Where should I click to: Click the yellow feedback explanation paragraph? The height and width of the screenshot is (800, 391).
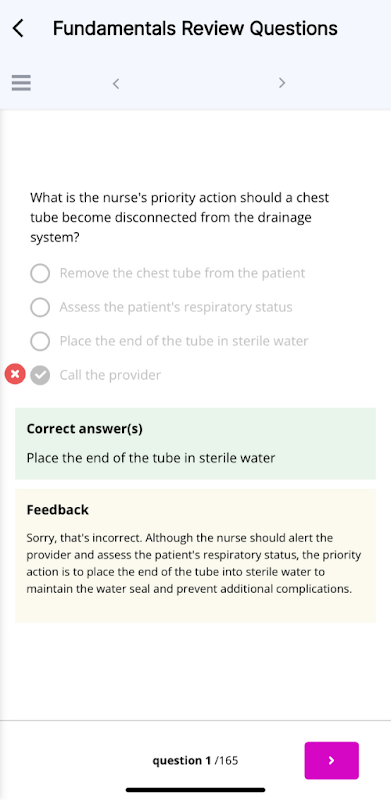click(193, 563)
